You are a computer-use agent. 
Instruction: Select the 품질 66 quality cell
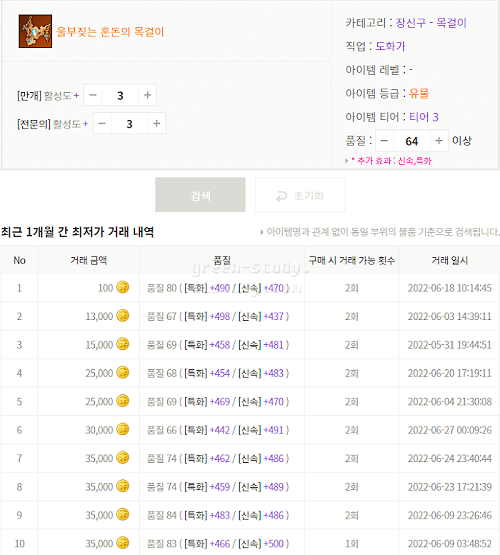click(x=222, y=430)
